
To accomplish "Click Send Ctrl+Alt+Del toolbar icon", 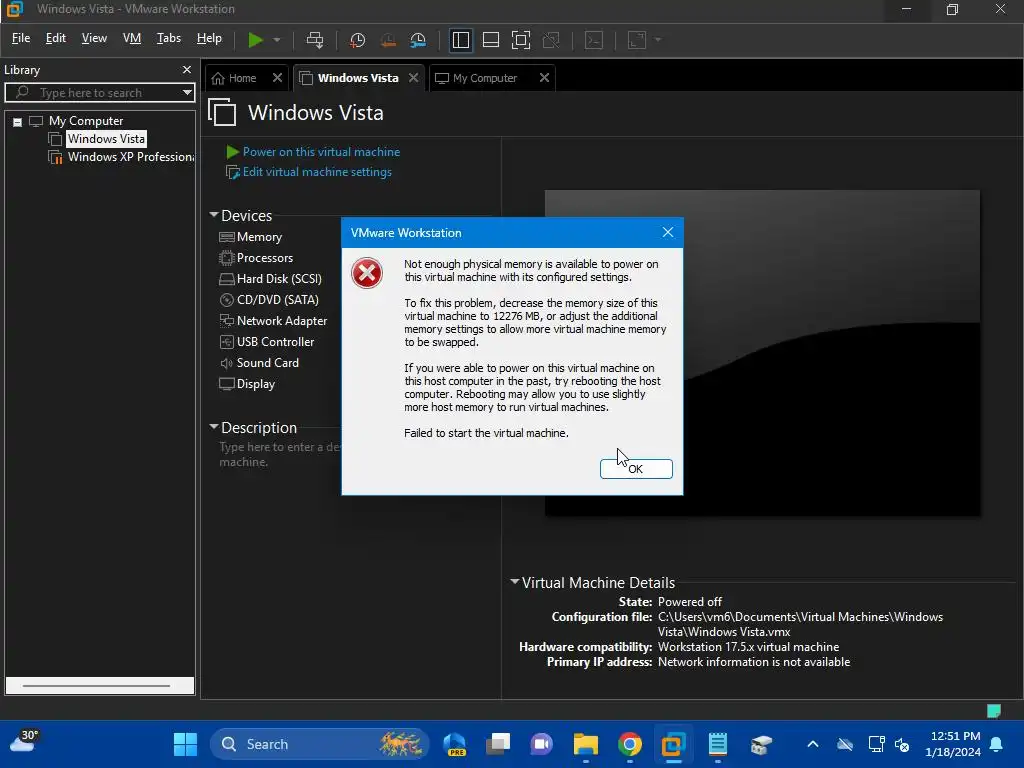I will coord(315,40).
